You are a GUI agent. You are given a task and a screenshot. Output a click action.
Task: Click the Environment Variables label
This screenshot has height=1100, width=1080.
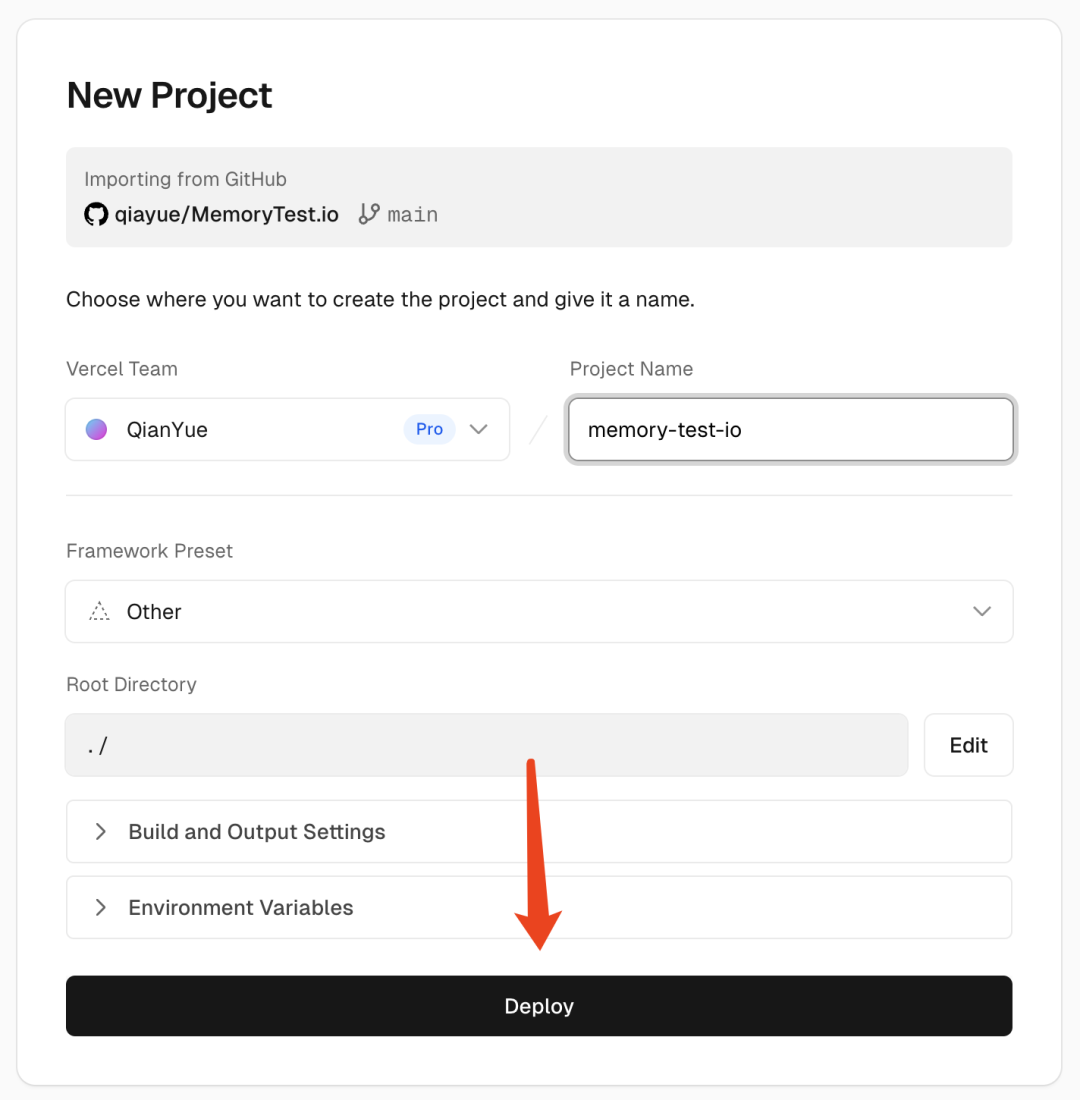tap(241, 907)
